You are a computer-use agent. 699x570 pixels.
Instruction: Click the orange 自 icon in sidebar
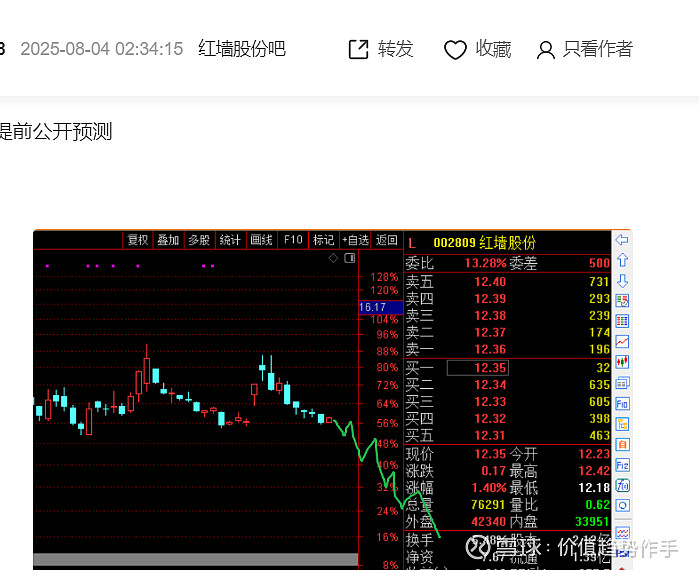tap(622, 444)
